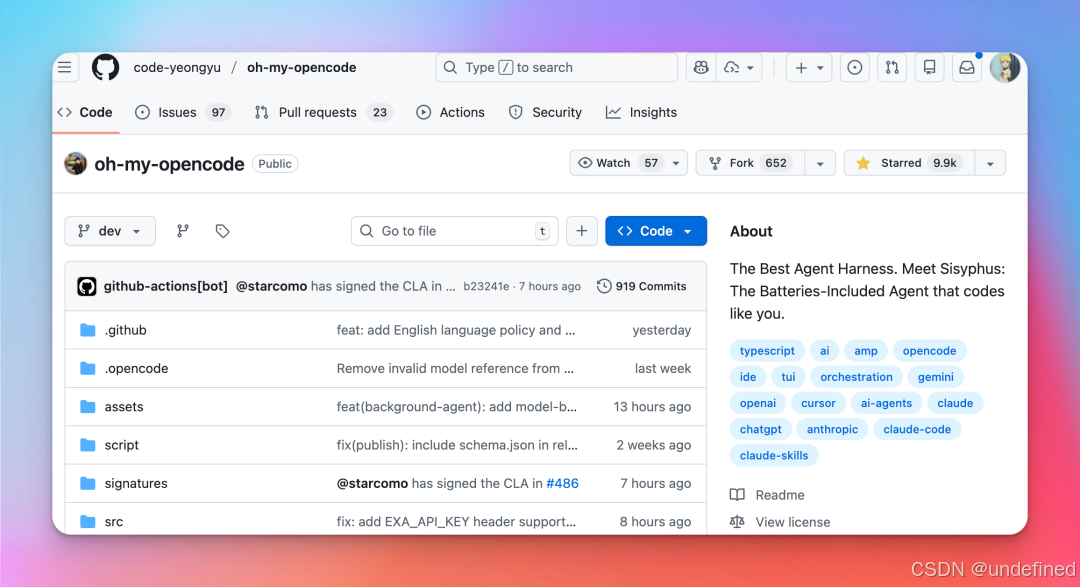Screen dimensions: 1080x587
Task: View the 919 Commits history
Action: (641, 286)
